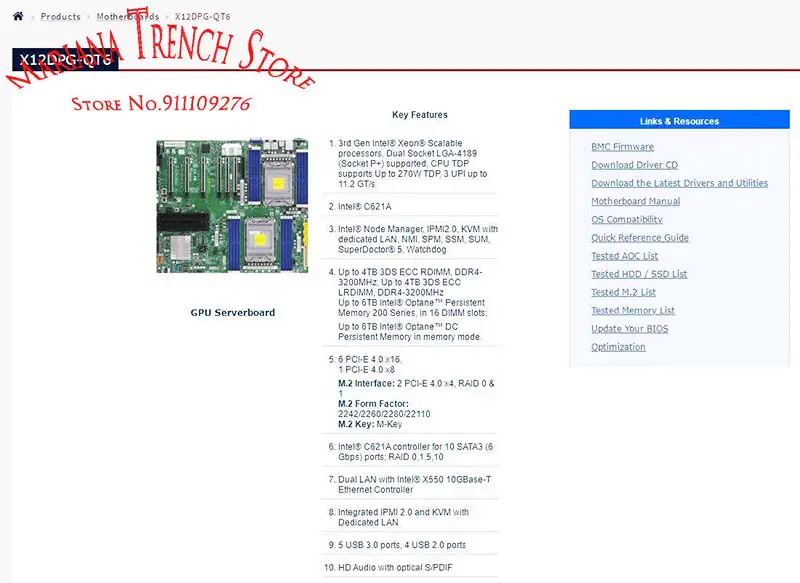Open the Products breadcrumb link
800x583 pixels.
coord(61,16)
